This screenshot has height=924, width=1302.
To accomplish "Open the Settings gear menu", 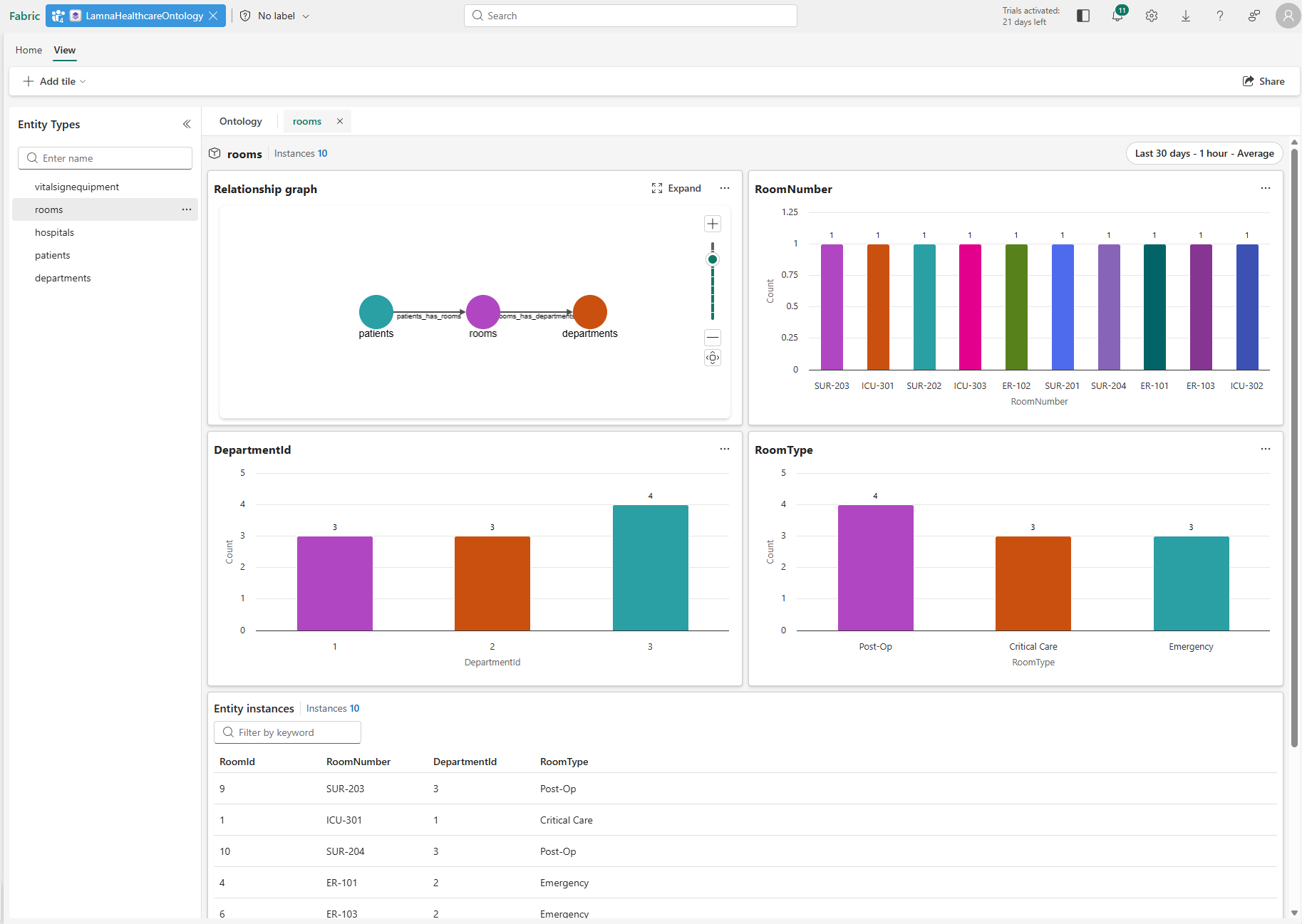I will tap(1152, 16).
